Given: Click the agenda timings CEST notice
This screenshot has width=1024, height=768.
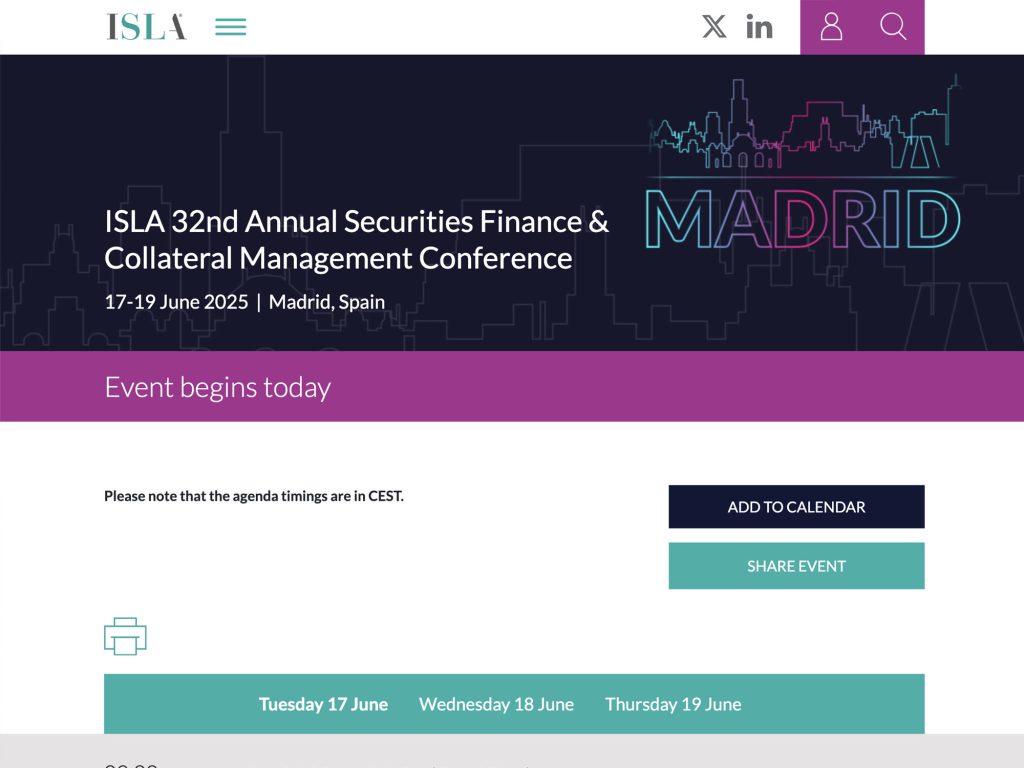Looking at the screenshot, I should click(x=254, y=495).
